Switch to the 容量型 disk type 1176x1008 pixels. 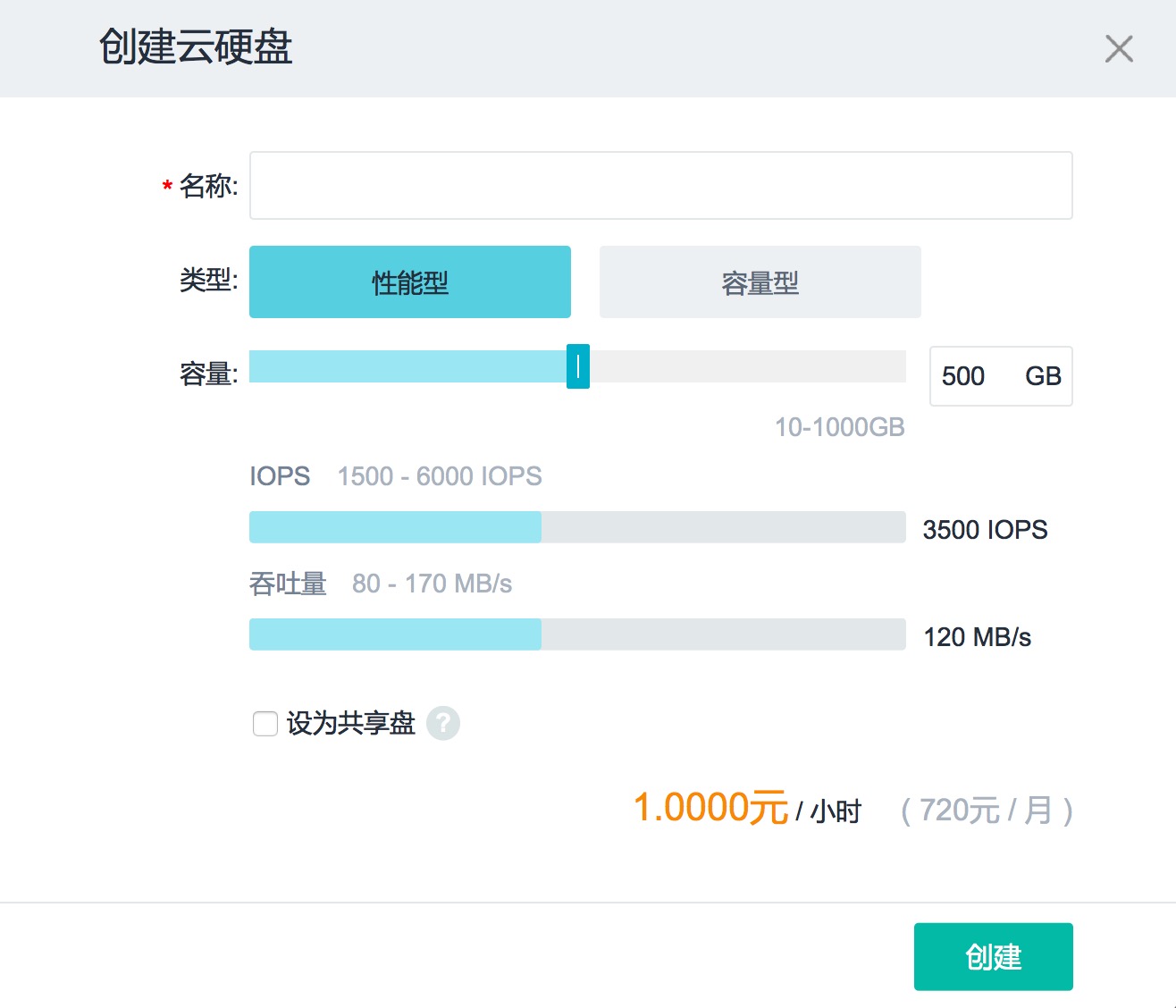760,282
